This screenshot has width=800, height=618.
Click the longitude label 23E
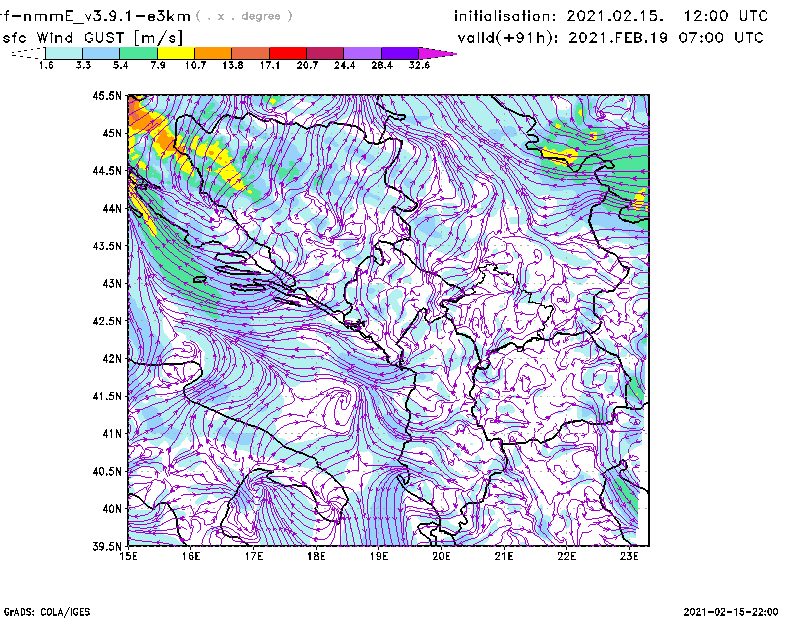point(629,556)
